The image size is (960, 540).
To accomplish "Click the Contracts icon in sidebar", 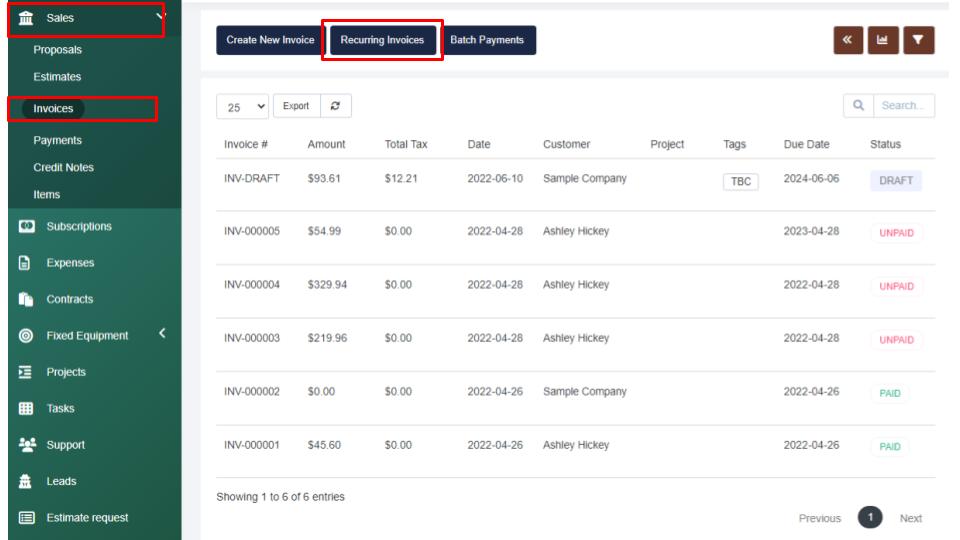I will tap(27, 299).
